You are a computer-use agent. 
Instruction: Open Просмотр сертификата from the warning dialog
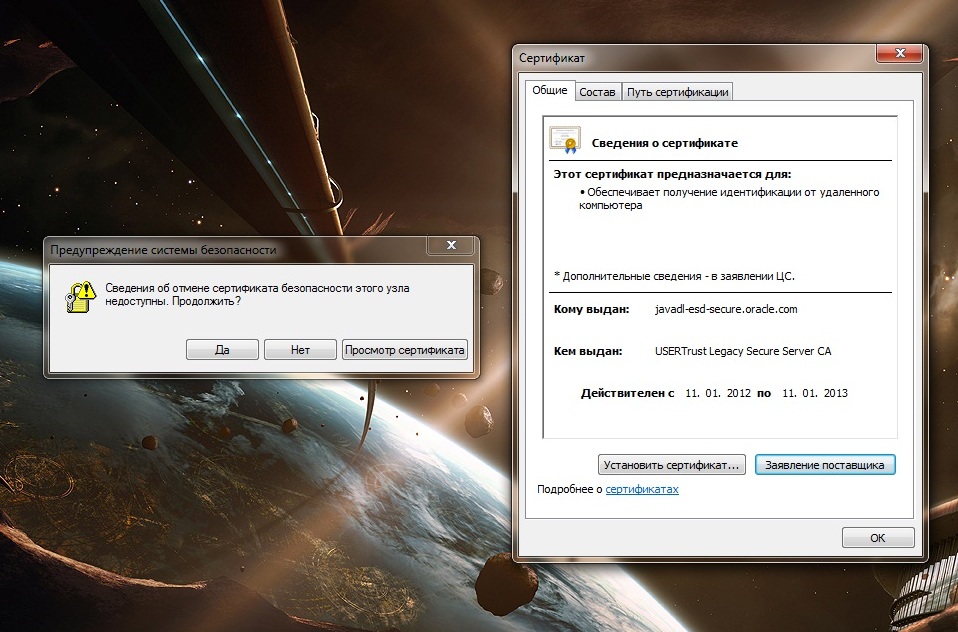tap(404, 350)
